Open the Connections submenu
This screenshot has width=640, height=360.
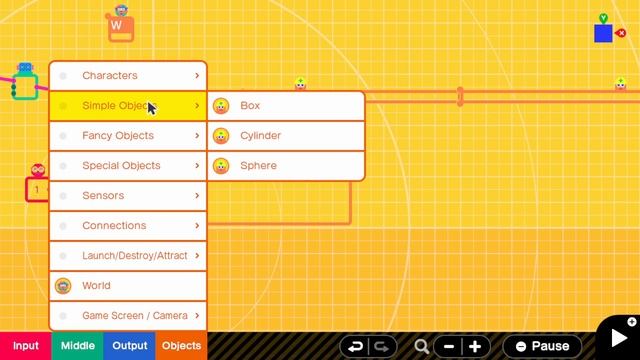pos(128,226)
